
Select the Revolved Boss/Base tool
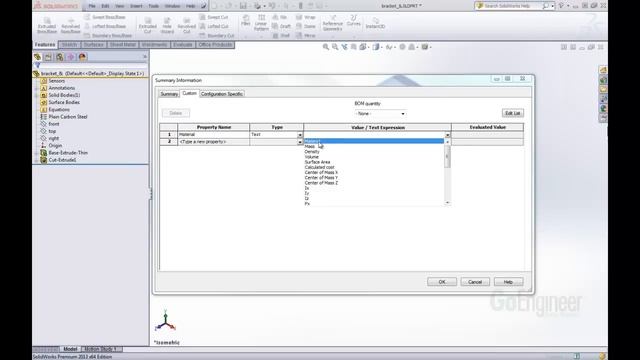(x=70, y=26)
